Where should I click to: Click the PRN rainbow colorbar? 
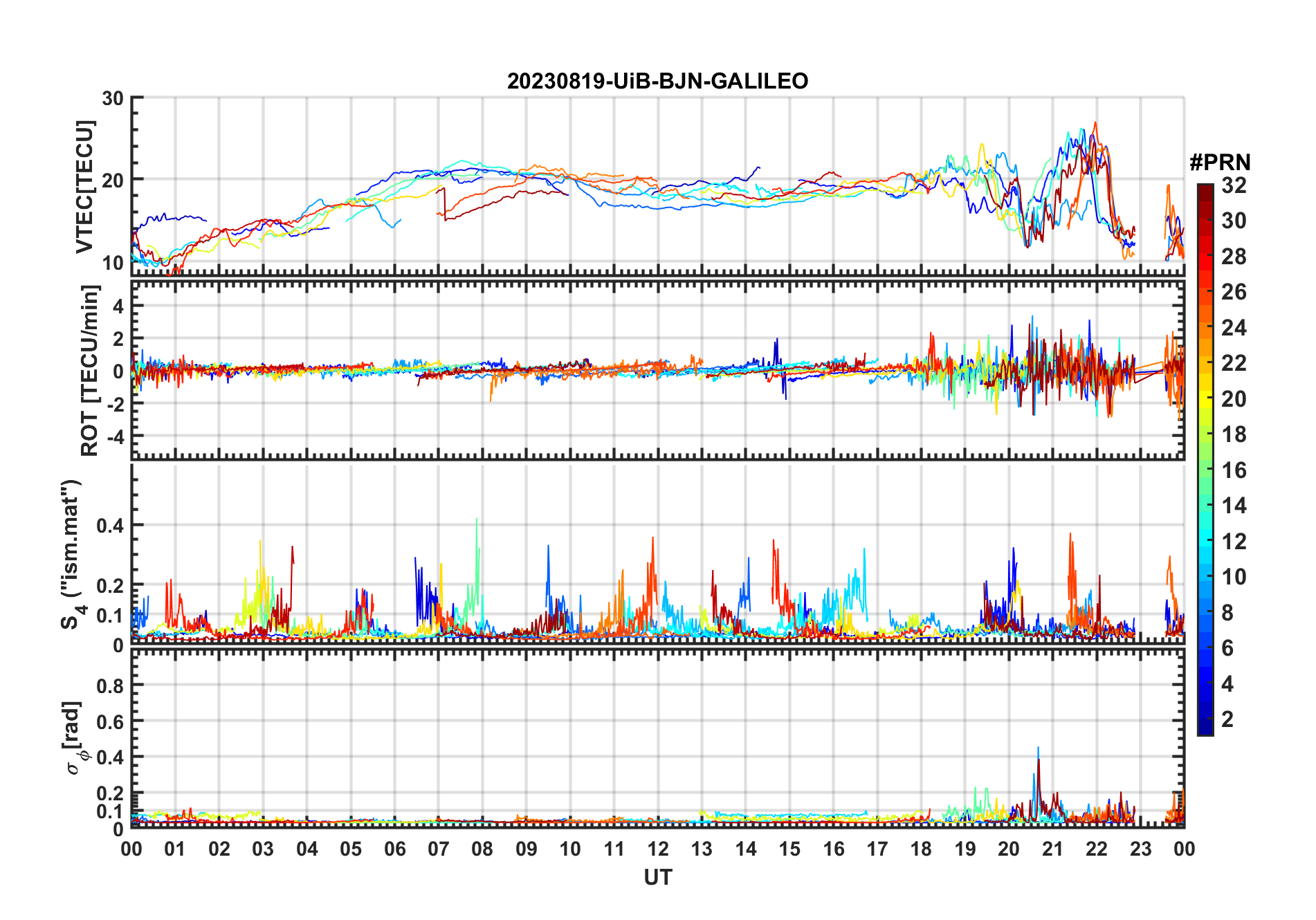[x=1205, y=459]
